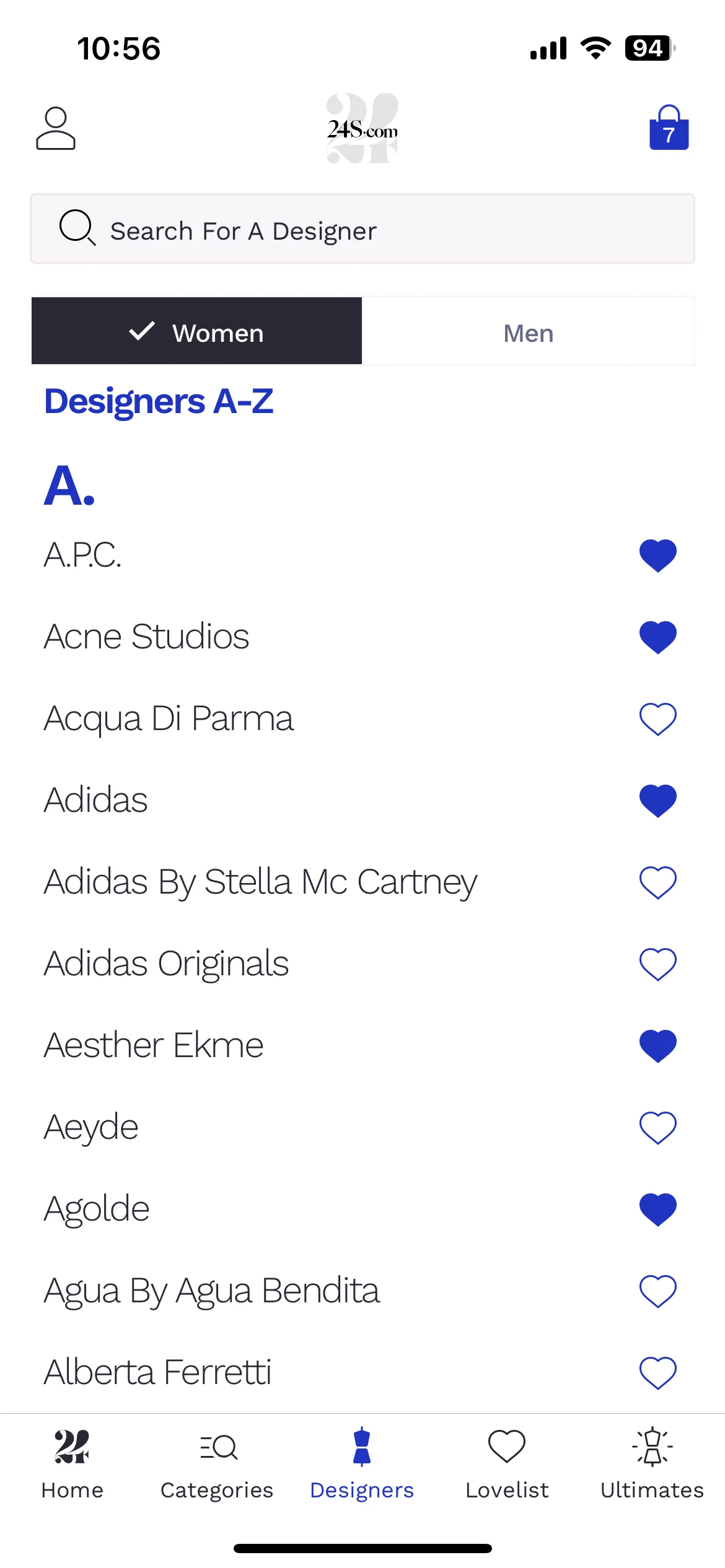Focus the Search For A Designer field
Image resolution: width=725 pixels, height=1568 pixels.
coord(362,229)
